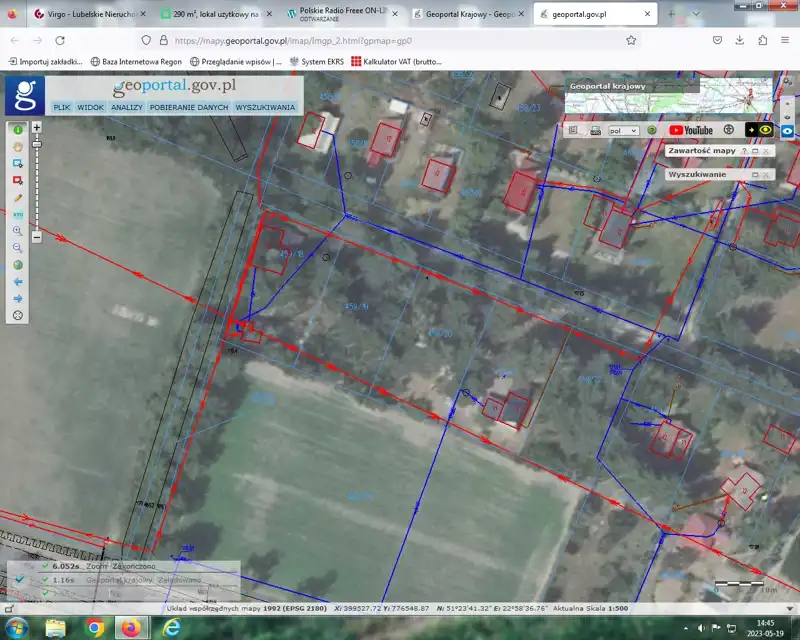Select the green info identify tool
Viewport: 800px width, 640px height.
17,129
